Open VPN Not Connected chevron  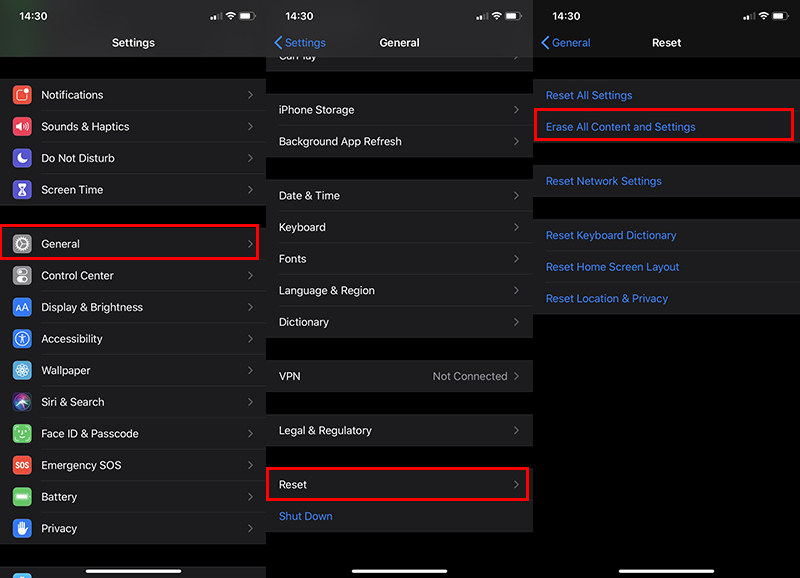point(516,376)
